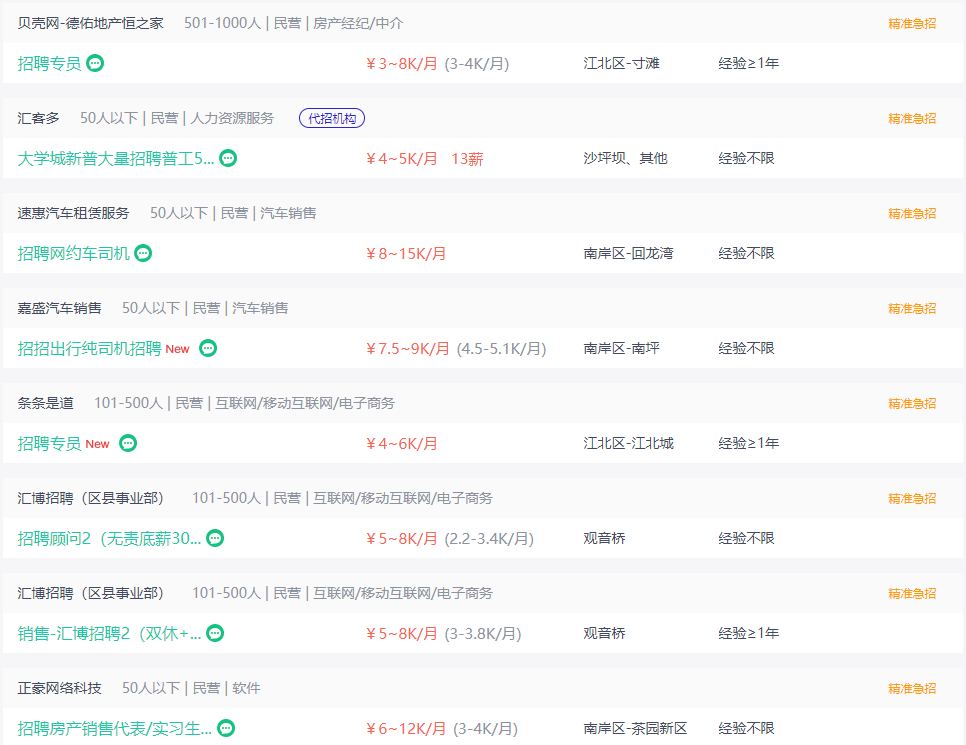Click company name 贝壳网-德佑地产恒之家

tap(90, 23)
